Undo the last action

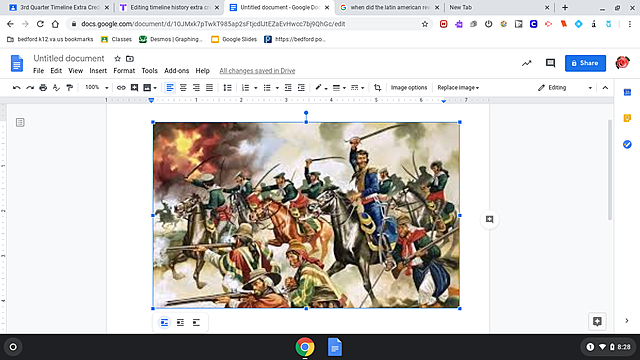17,87
